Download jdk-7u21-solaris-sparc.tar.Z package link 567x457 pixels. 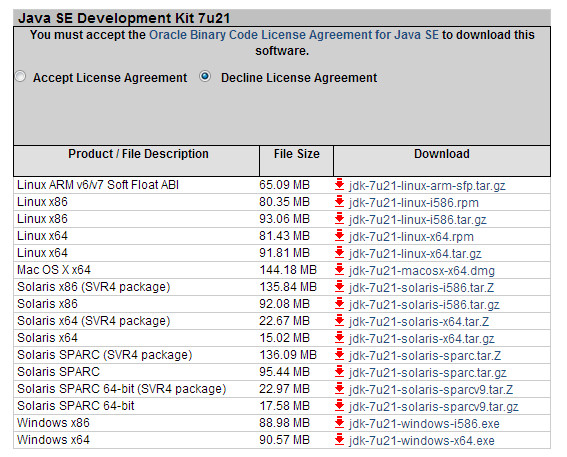425,356
